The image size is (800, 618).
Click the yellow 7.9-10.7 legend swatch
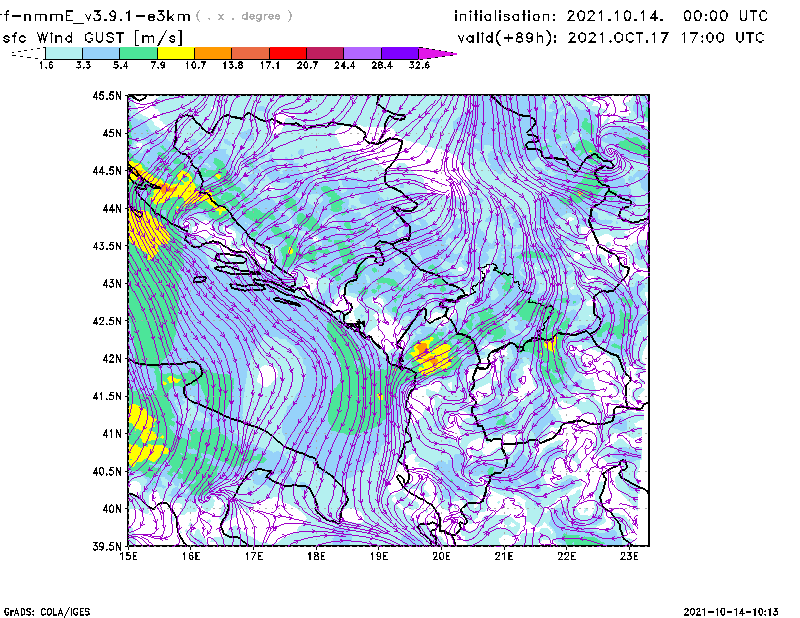point(176,53)
